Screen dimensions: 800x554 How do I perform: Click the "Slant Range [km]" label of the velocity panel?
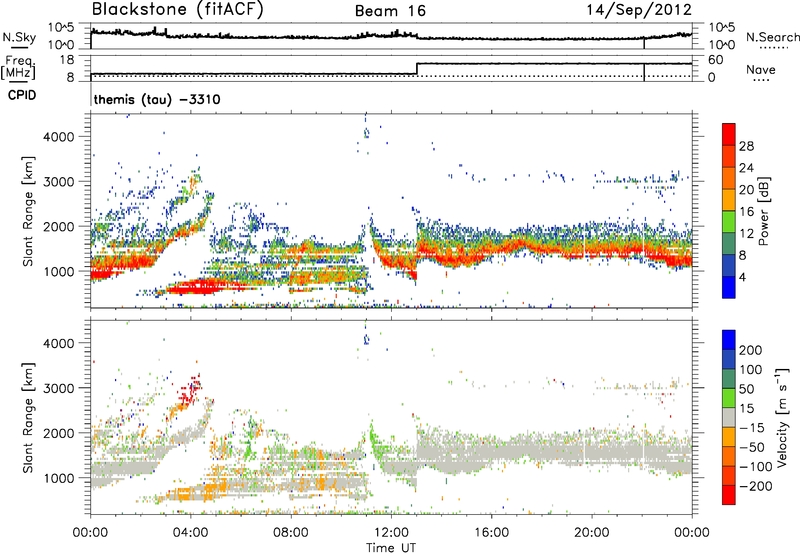28,418
